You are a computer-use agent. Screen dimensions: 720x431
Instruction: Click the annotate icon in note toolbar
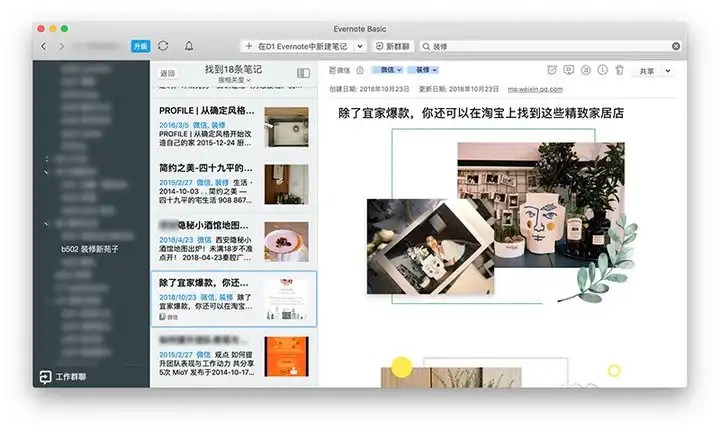pos(585,70)
